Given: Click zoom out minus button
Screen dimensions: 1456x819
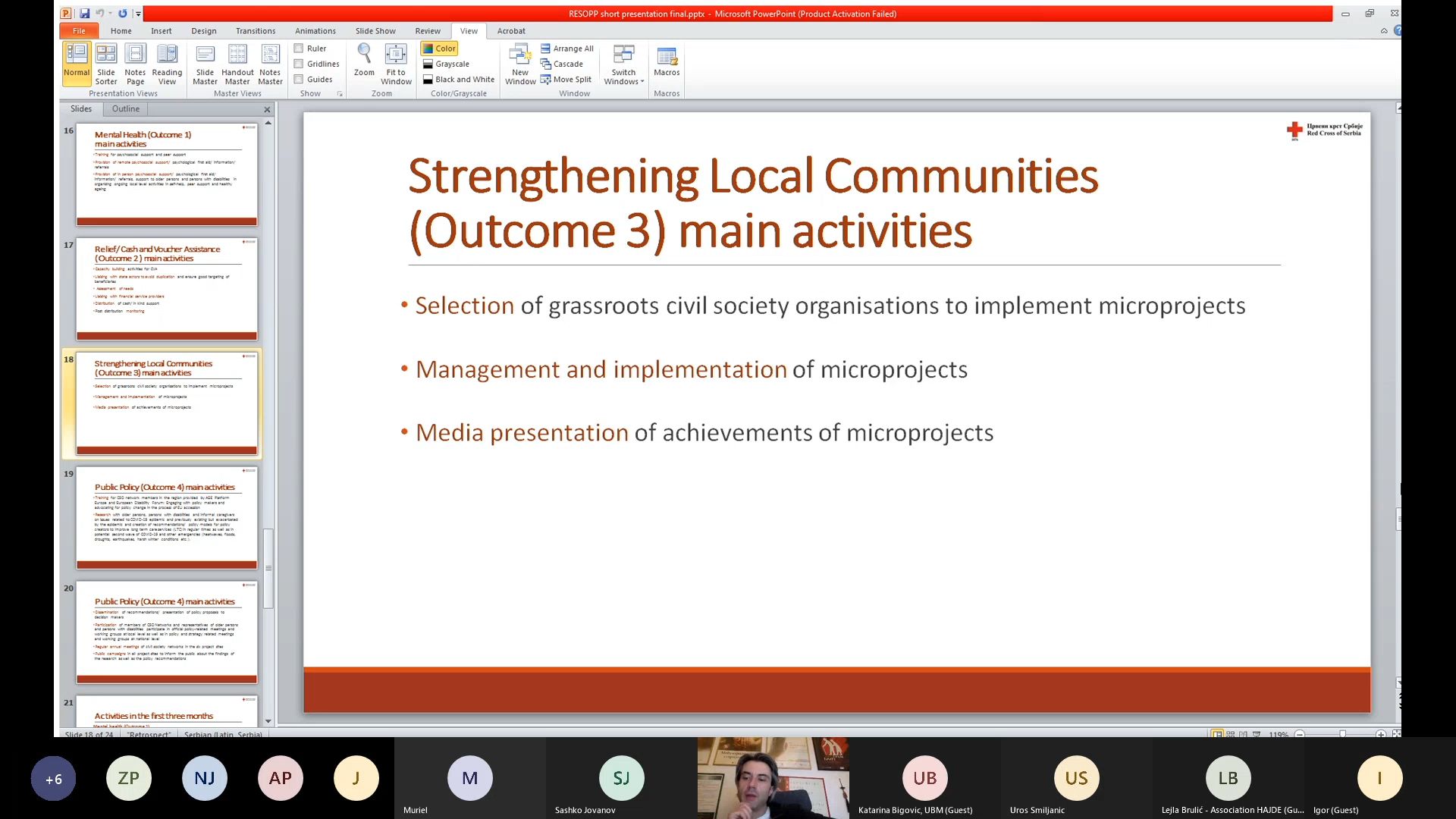Looking at the screenshot, I should (x=1299, y=734).
